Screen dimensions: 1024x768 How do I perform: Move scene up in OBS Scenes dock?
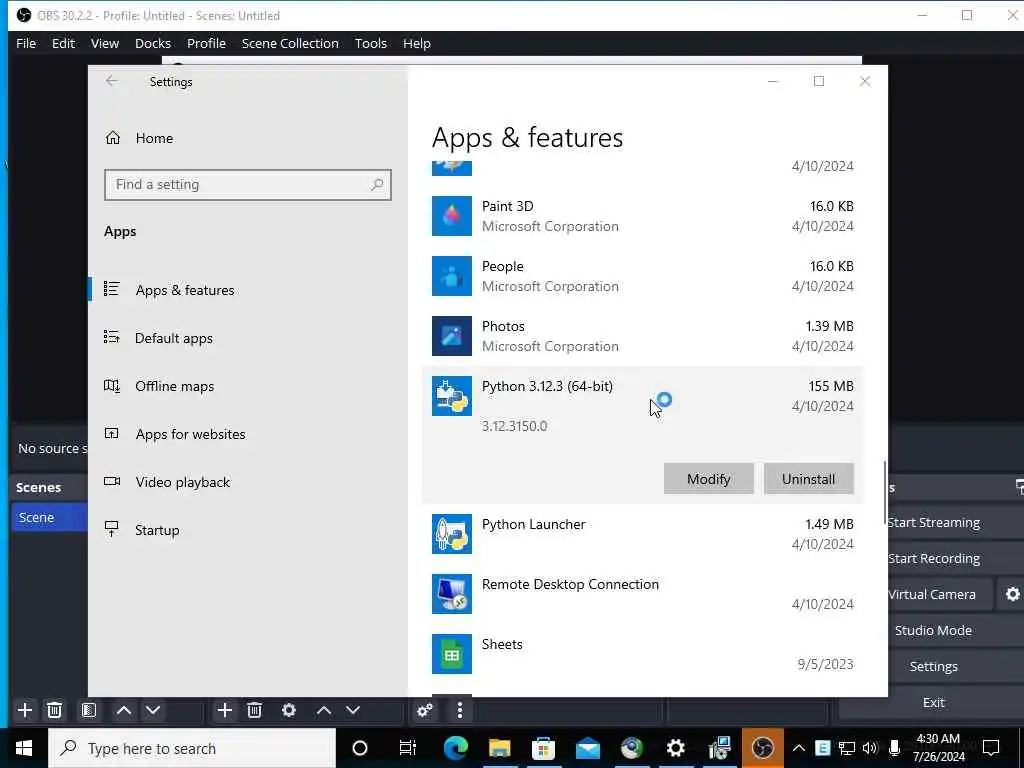(x=123, y=710)
